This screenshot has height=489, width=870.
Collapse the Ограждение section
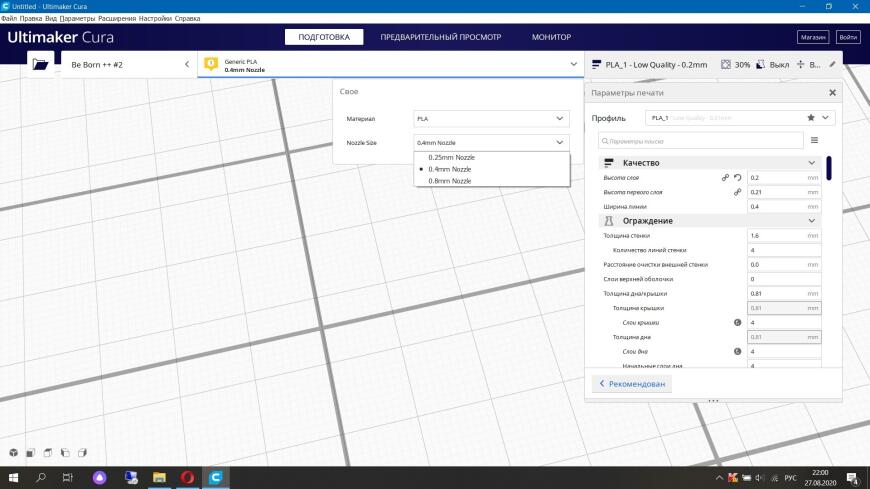[811, 221]
